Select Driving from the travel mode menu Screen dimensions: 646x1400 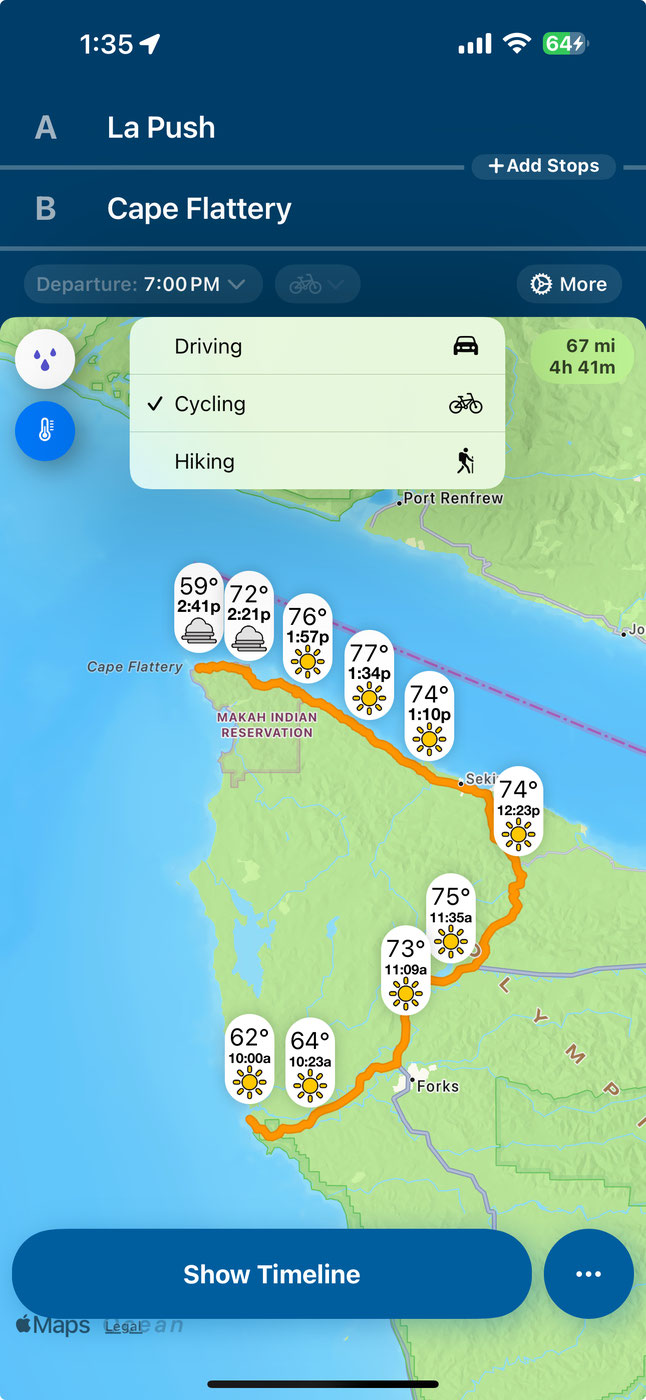(x=317, y=346)
